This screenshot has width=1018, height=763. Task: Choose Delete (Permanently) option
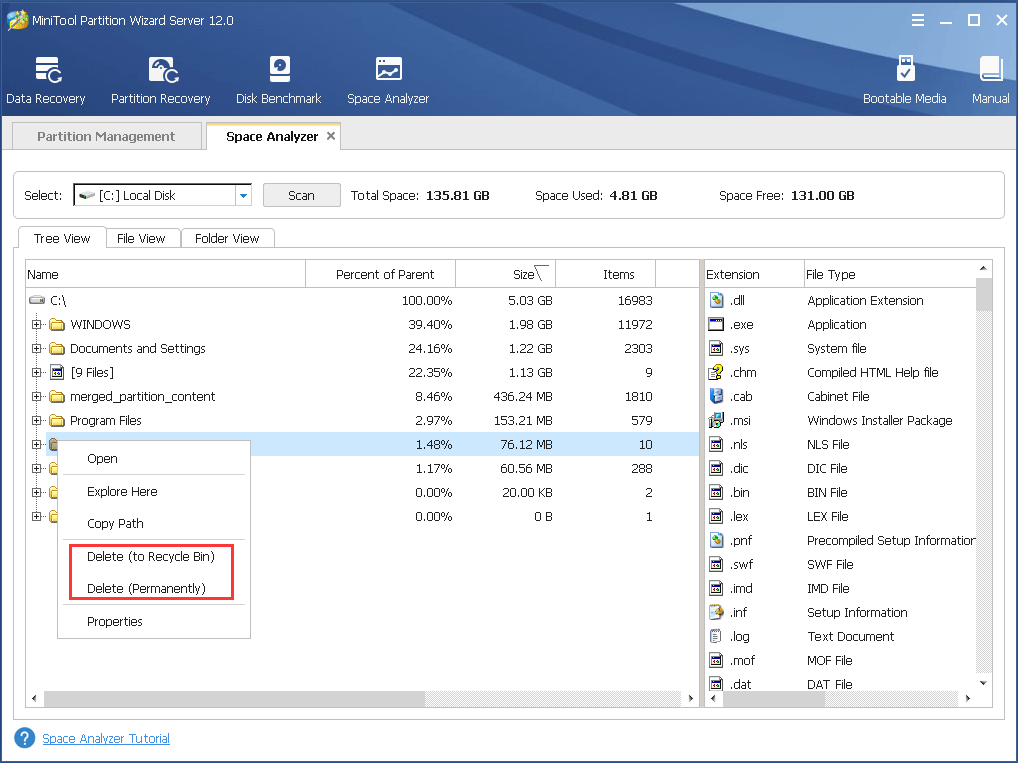tap(154, 588)
